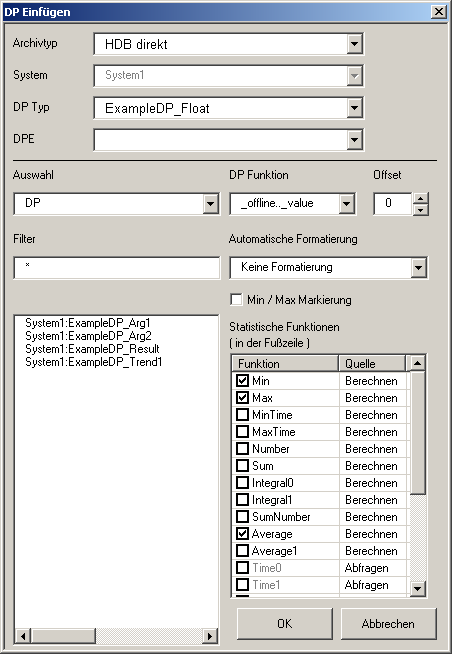Check the MinTime statistic function
The width and height of the screenshot is (452, 654).
242,415
